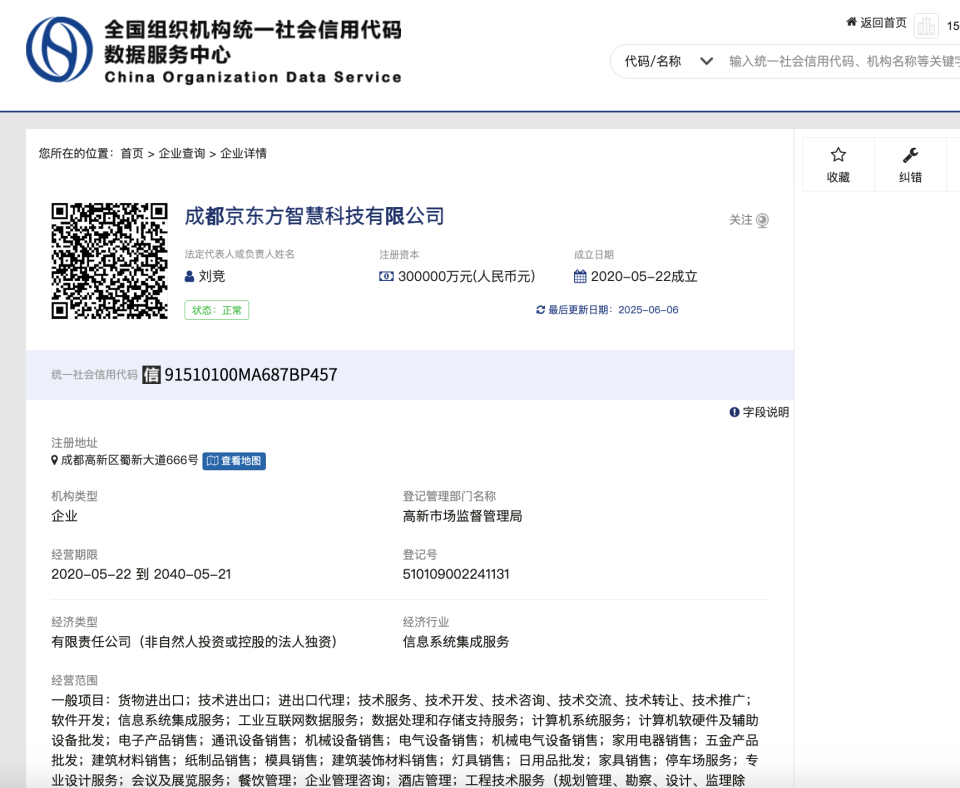Click the dropdown chevron next to 代码/名称
The width and height of the screenshot is (960, 788).
(706, 61)
